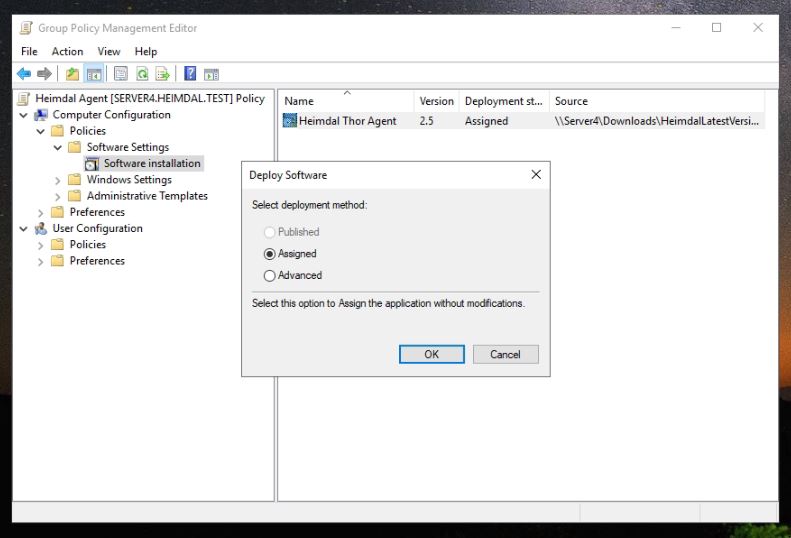Click the Forward arrow toolbar icon
The height and width of the screenshot is (538, 791).
pos(44,74)
